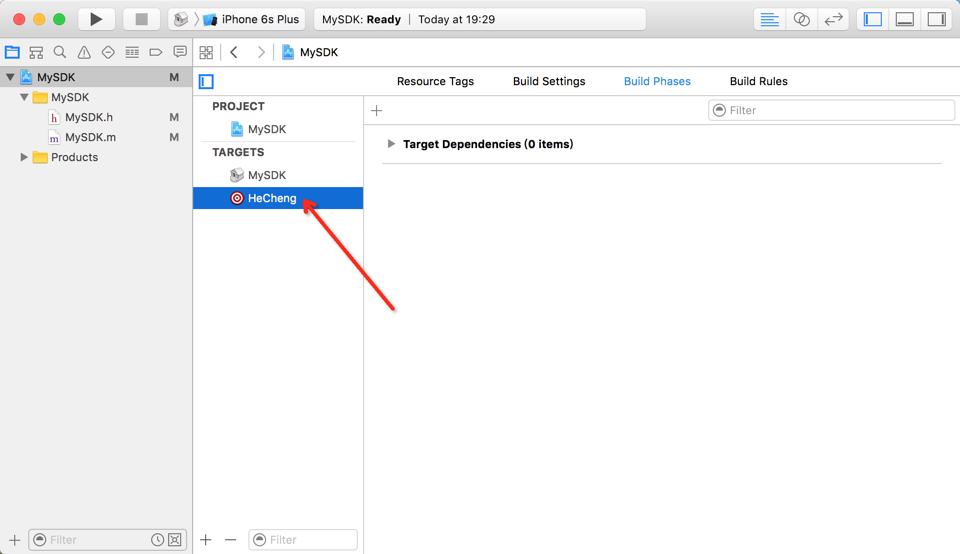This screenshot has width=960, height=554.
Task: Switch to Build Settings tab
Action: pyautogui.click(x=549, y=81)
